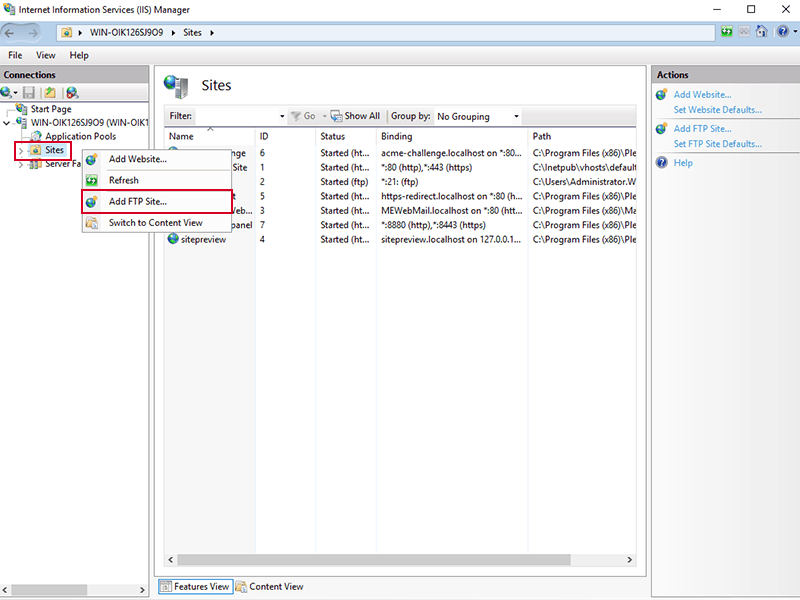
Task: Open the Filter dropdown arrow
Action: pyautogui.click(x=282, y=116)
